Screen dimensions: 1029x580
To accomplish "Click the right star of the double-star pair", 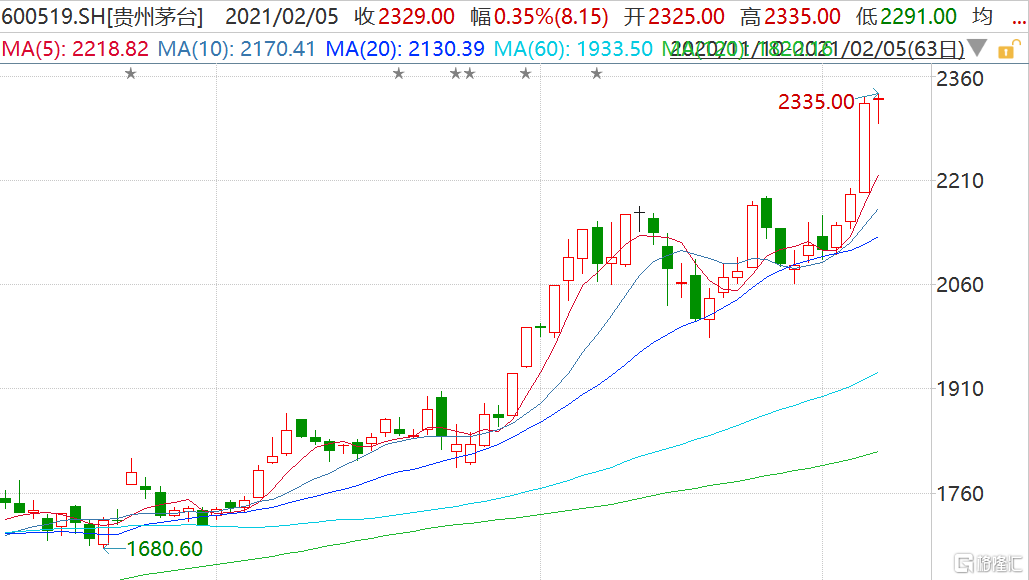I will coord(470,74).
